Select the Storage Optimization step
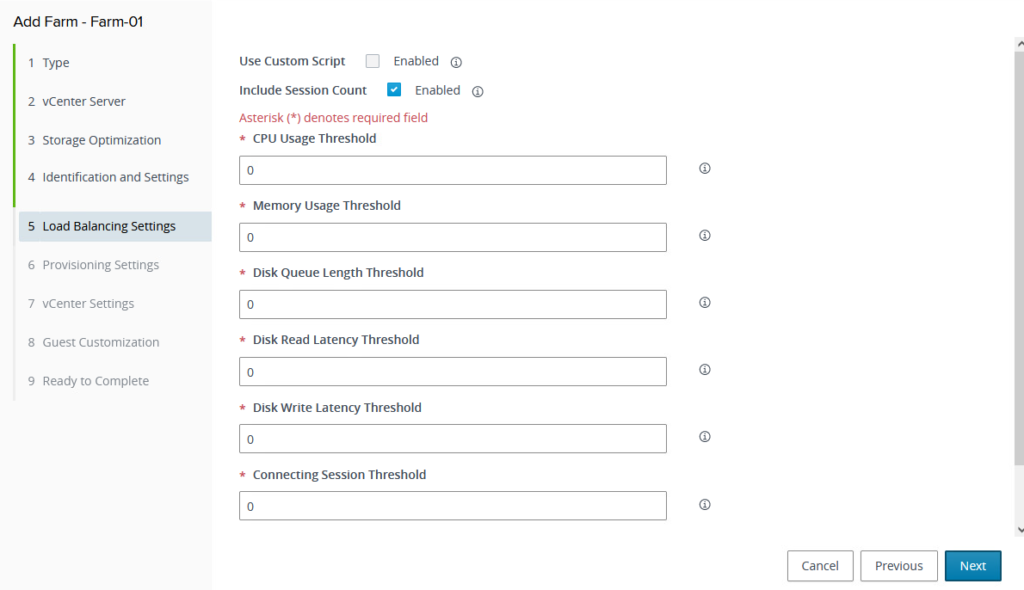1024x590 pixels. (x=101, y=140)
